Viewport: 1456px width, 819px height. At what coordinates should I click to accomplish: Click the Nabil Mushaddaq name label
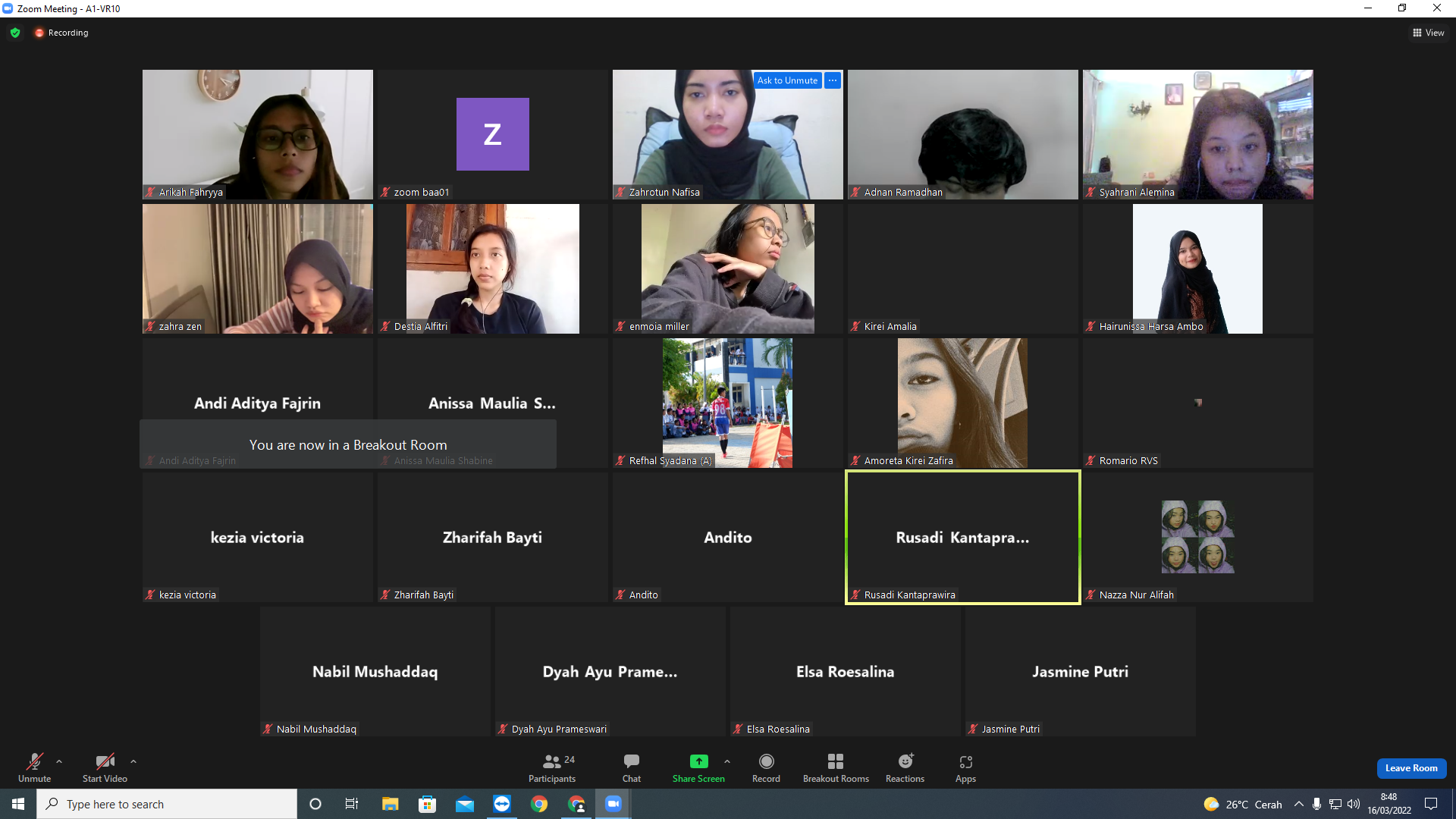click(316, 730)
